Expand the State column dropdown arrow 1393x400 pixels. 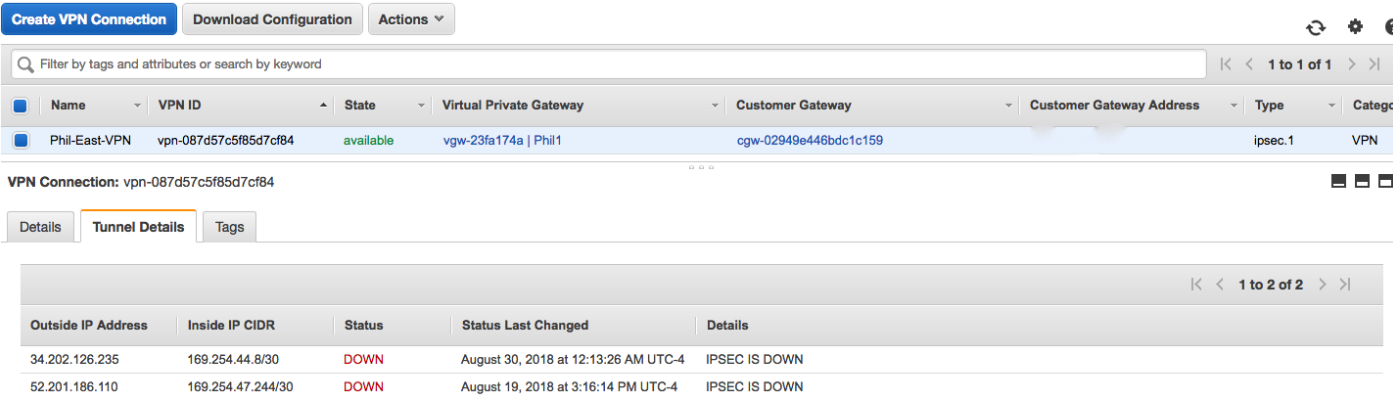(423, 105)
